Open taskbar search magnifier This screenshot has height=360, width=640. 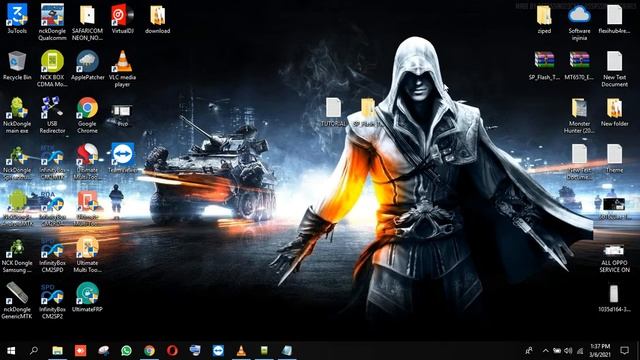click(34, 351)
